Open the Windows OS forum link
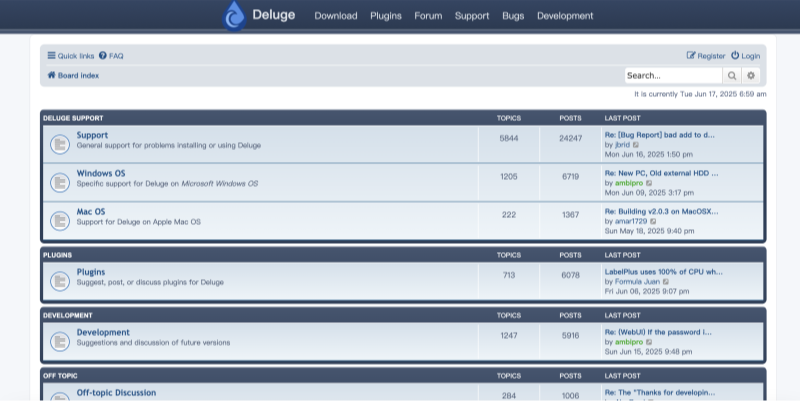This screenshot has height=401, width=800. (101, 173)
